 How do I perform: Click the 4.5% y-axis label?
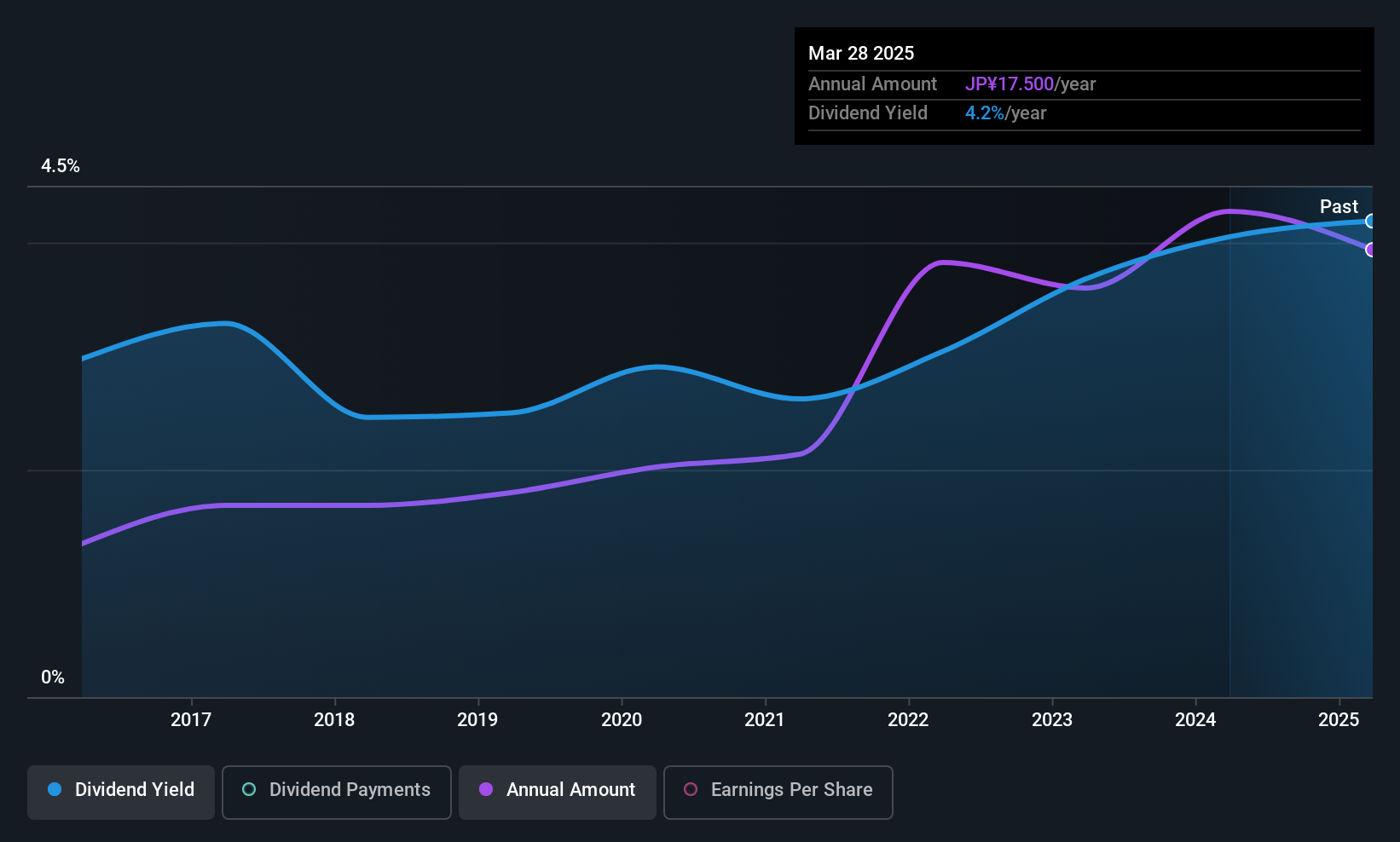point(61,166)
